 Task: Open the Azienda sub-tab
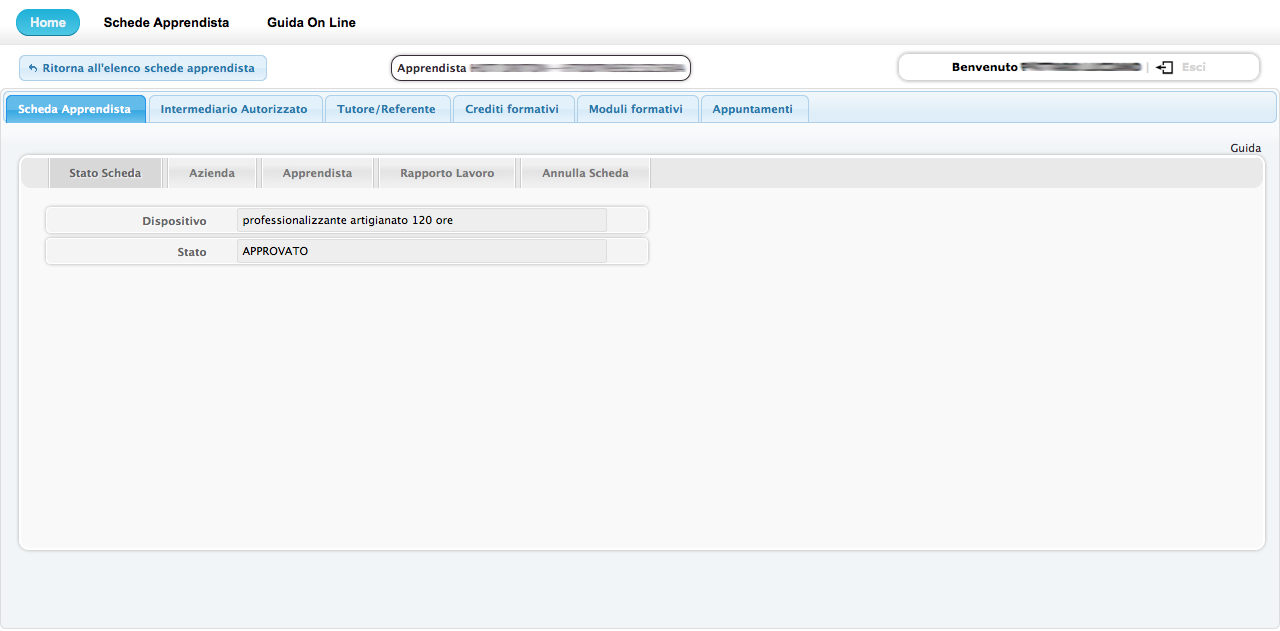pyautogui.click(x=212, y=173)
